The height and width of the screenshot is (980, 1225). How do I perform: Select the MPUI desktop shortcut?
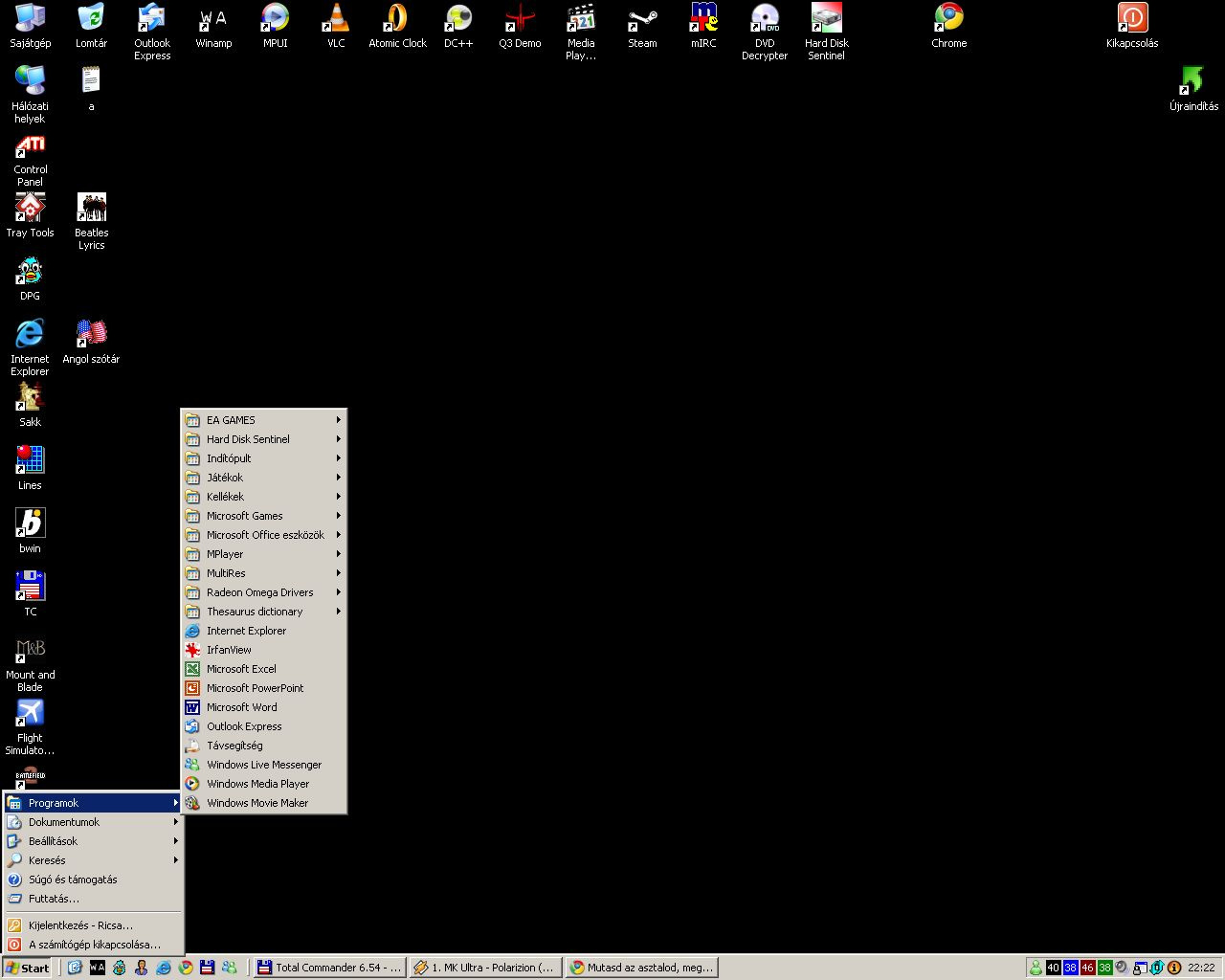coord(275,26)
